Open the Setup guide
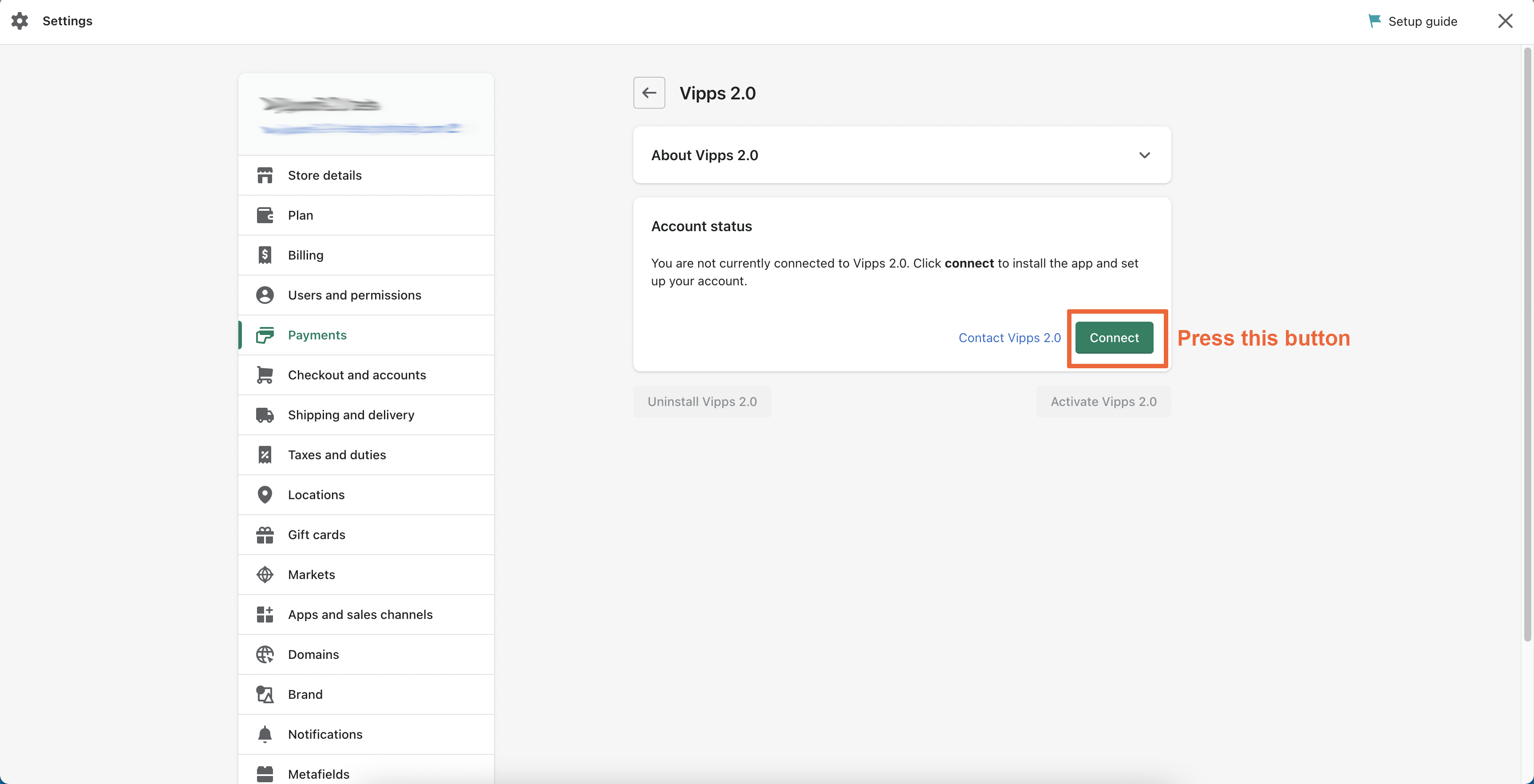Viewport: 1534px width, 784px height. tap(1412, 21)
